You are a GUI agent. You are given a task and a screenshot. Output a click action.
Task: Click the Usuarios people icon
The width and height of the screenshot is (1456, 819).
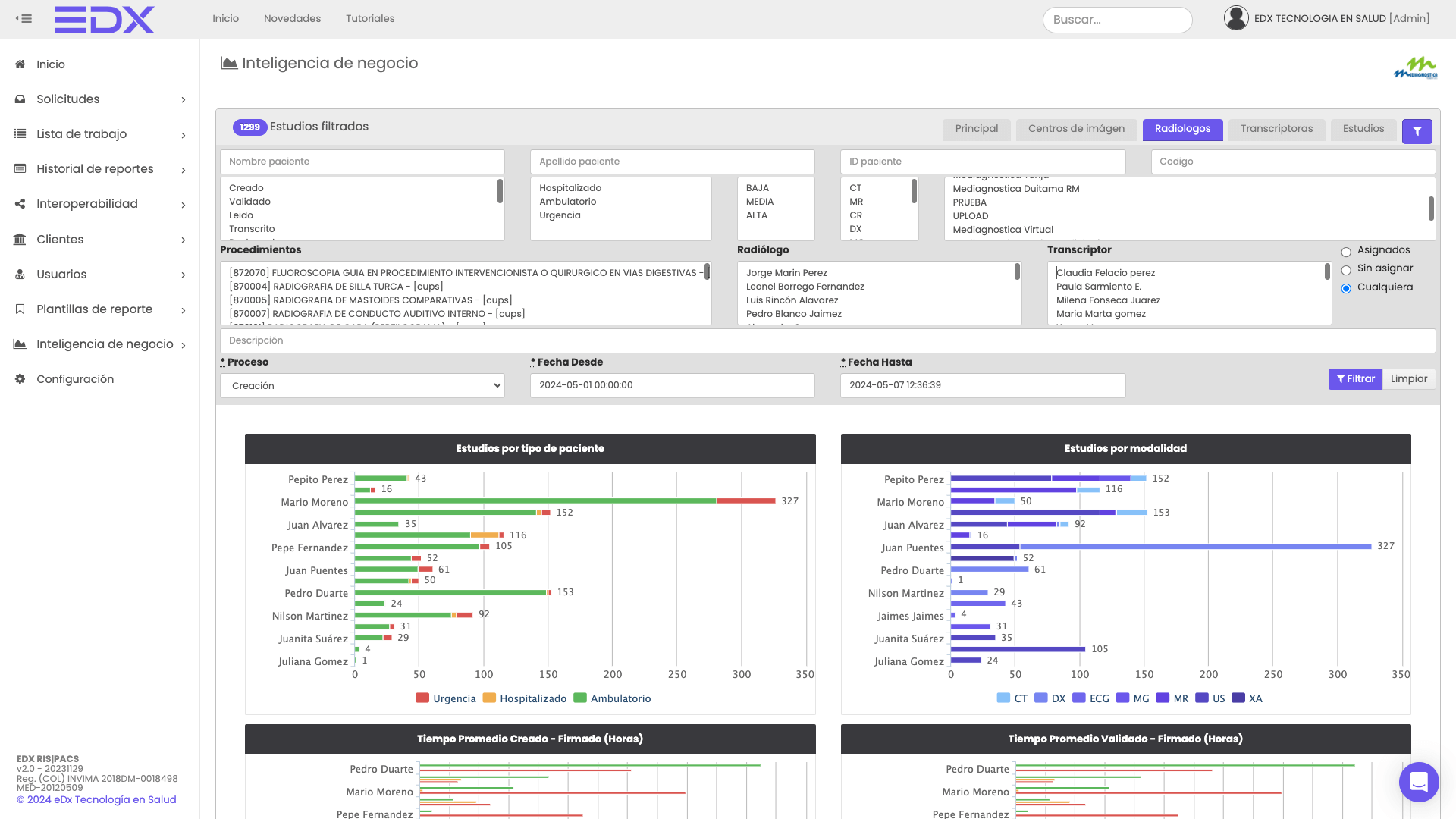click(20, 275)
